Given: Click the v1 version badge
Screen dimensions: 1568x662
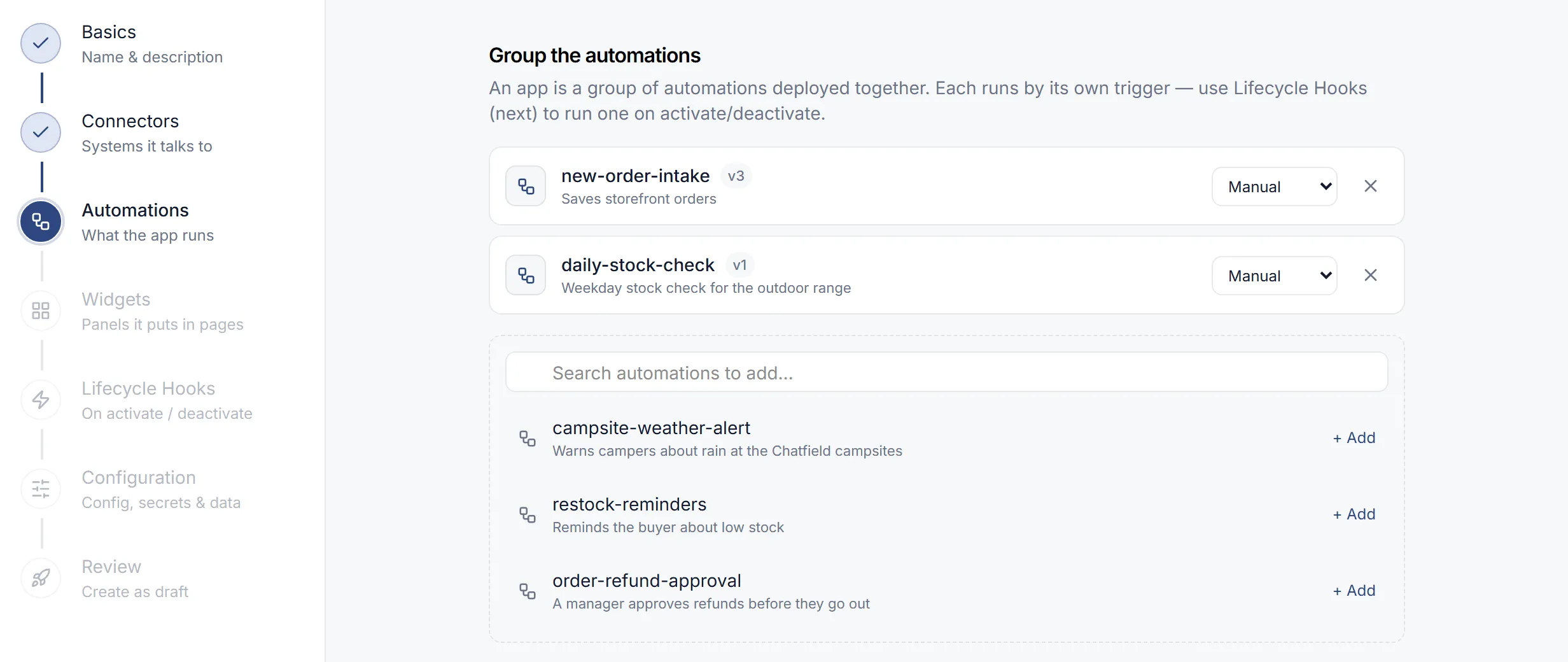Looking at the screenshot, I should pyautogui.click(x=739, y=265).
